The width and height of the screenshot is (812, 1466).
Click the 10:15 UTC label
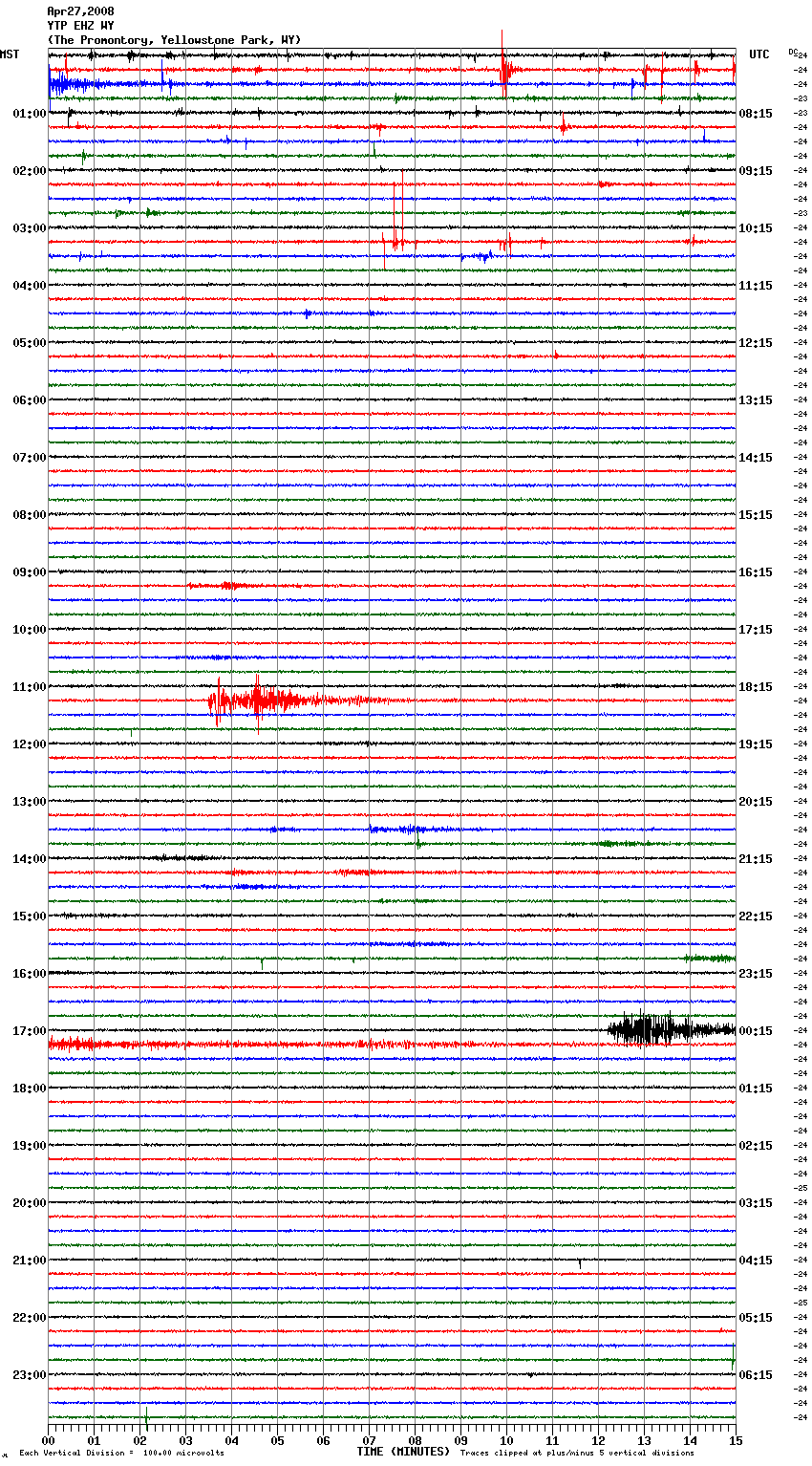[x=756, y=228]
